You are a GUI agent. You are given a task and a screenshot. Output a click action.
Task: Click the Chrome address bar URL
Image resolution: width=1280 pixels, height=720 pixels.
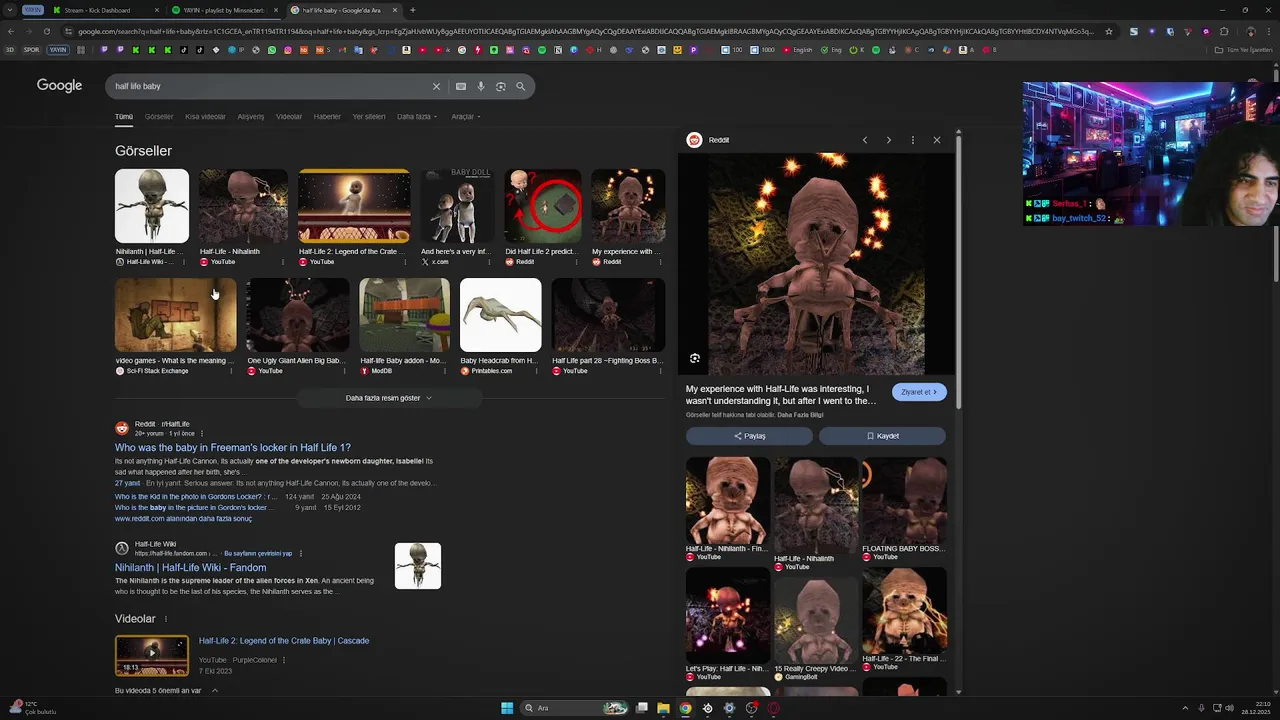coord(585,31)
